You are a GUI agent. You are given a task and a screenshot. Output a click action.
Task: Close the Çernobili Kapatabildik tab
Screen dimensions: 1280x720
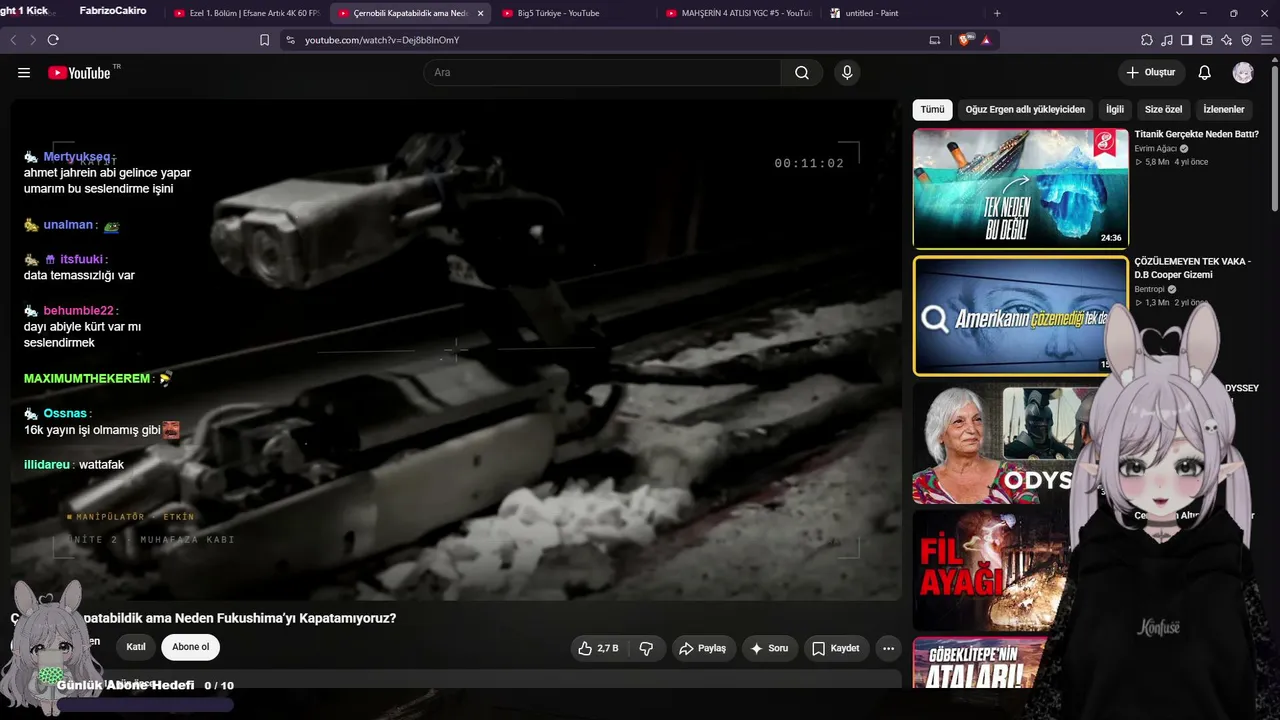point(481,13)
